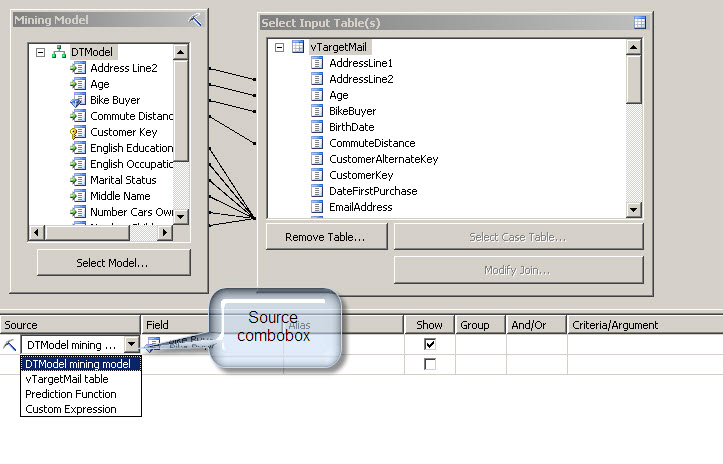Click the English Education column icon
723x464 pixels.
pos(78,148)
